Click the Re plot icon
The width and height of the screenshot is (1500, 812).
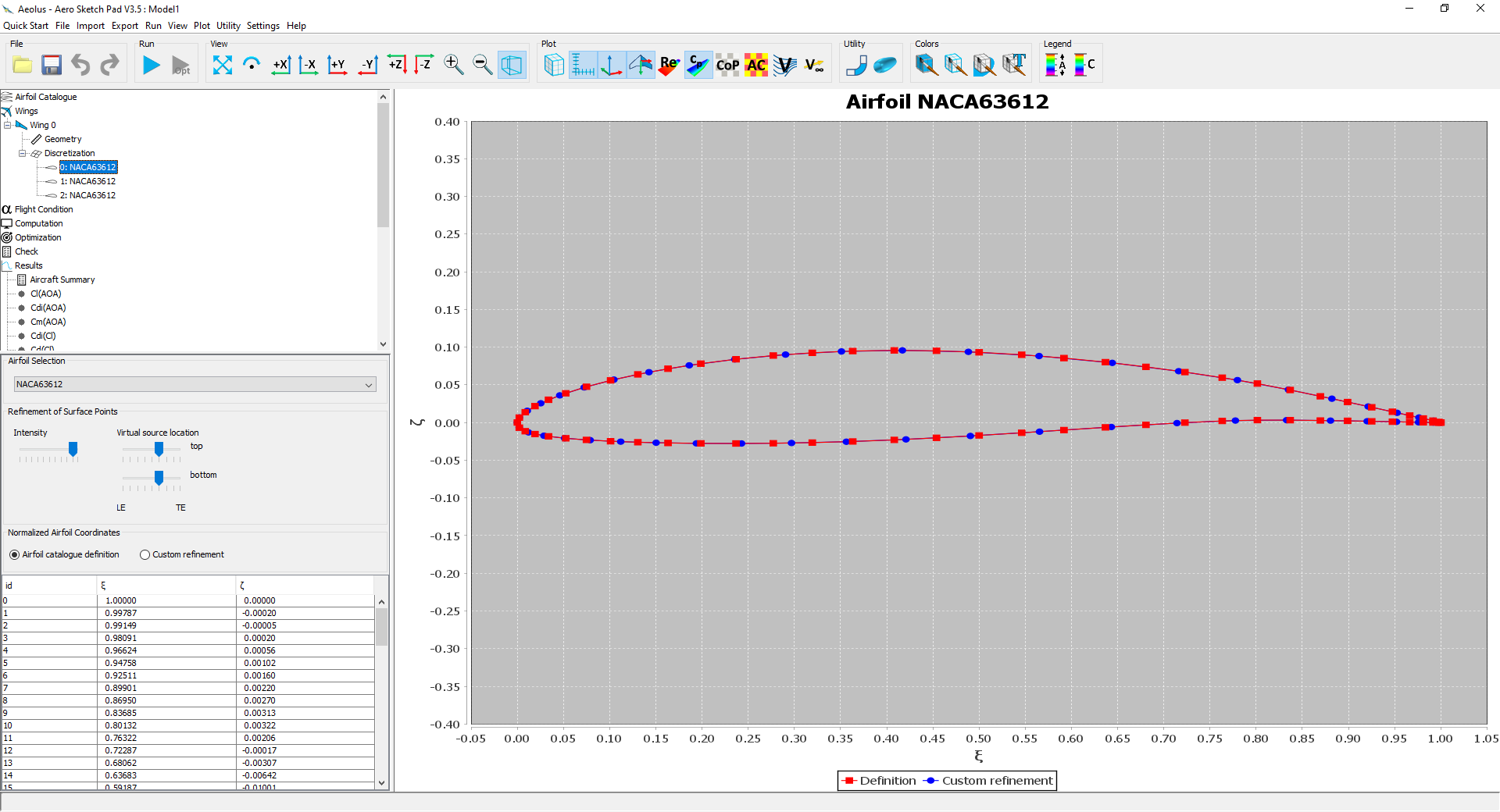(669, 66)
